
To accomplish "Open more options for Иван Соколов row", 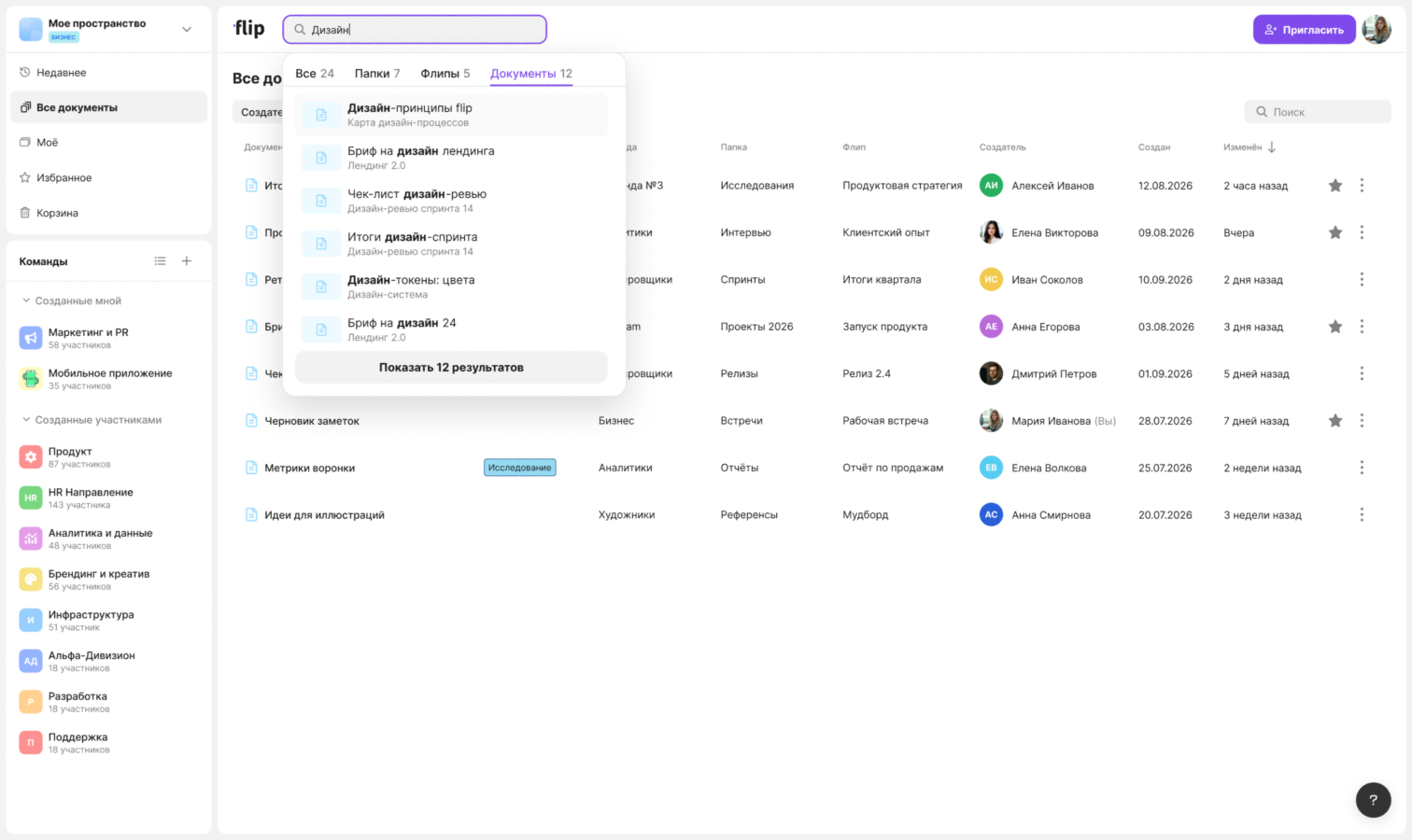I will tap(1362, 280).
